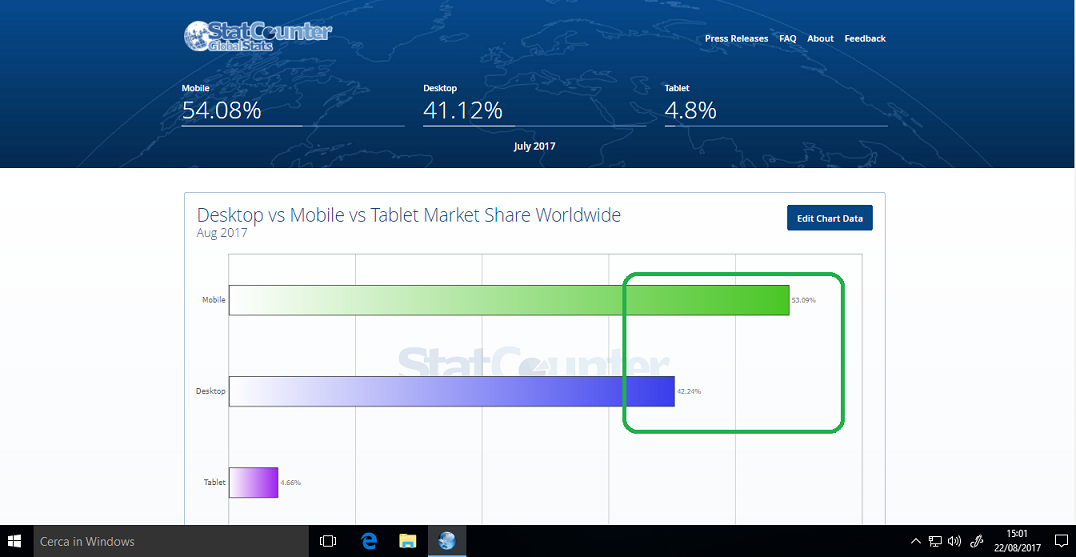
Task: Click the volume speaker tray icon
Action: tap(954, 541)
